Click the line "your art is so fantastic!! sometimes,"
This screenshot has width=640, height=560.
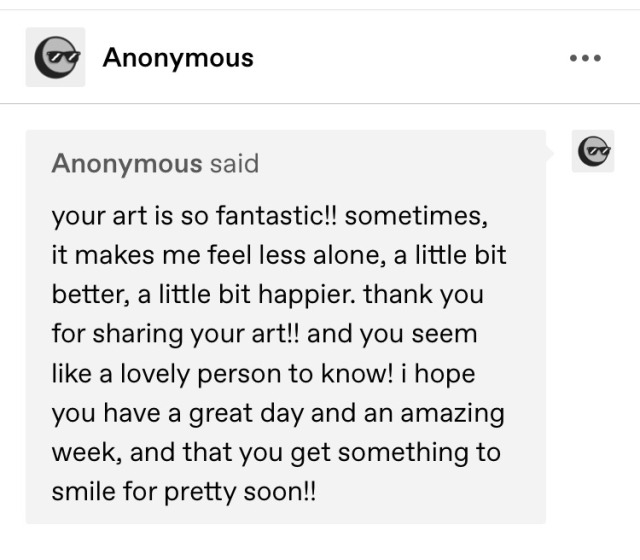[270, 216]
